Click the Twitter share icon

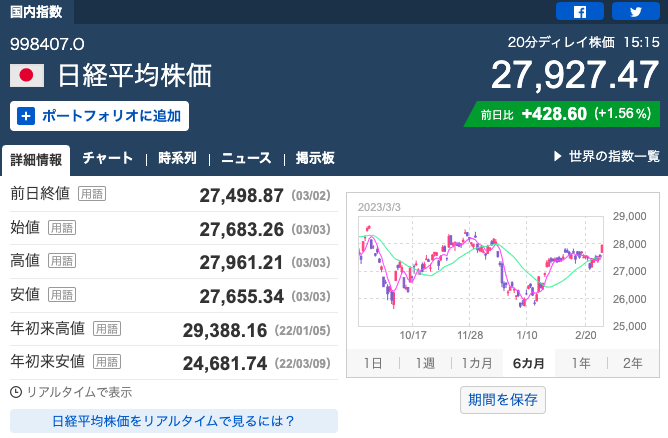[635, 12]
